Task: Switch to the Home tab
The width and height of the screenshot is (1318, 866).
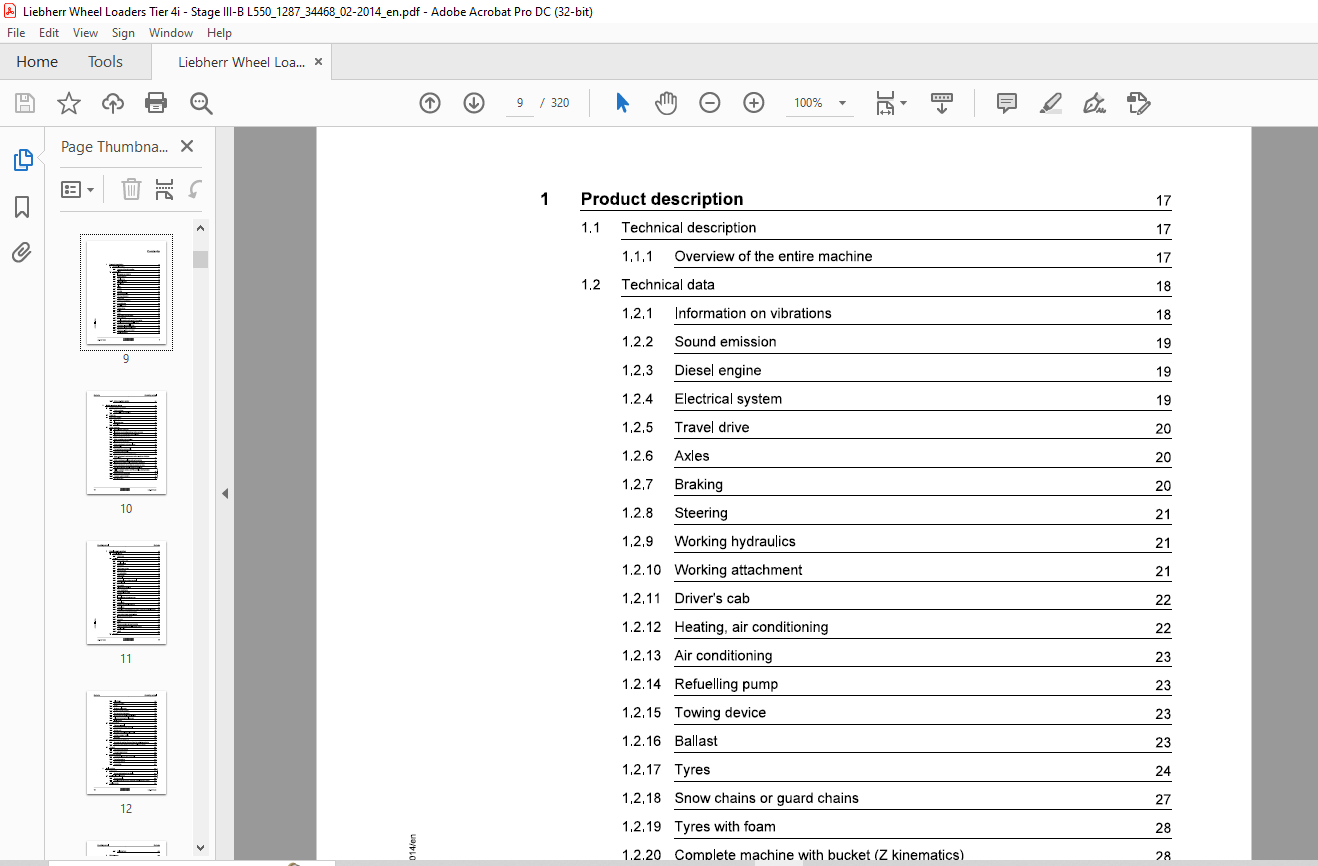Action: pyautogui.click(x=37, y=62)
